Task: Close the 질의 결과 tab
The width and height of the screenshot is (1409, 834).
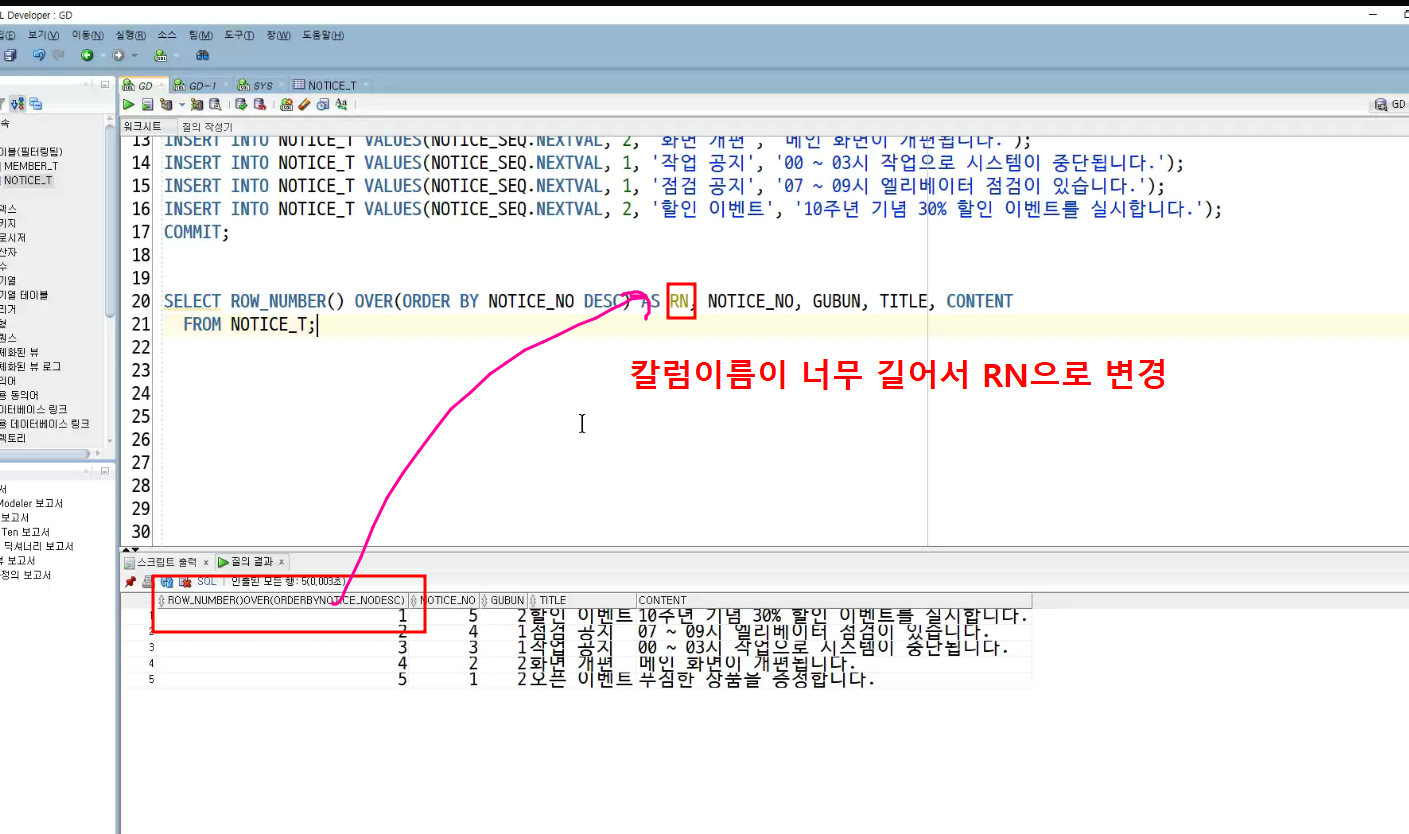Action: coord(282,562)
